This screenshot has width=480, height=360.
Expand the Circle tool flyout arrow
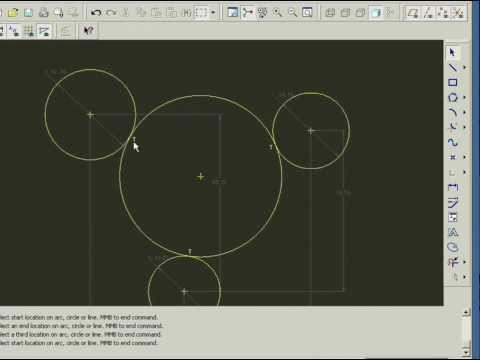pos(464,98)
